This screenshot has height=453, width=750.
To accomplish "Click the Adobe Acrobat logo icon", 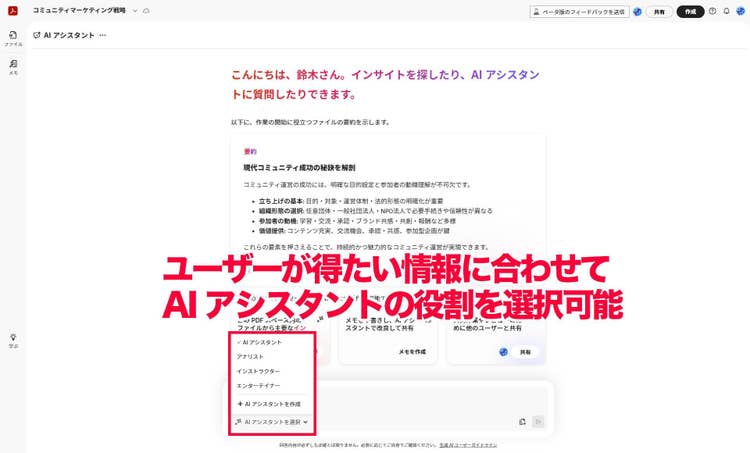I will pos(13,11).
